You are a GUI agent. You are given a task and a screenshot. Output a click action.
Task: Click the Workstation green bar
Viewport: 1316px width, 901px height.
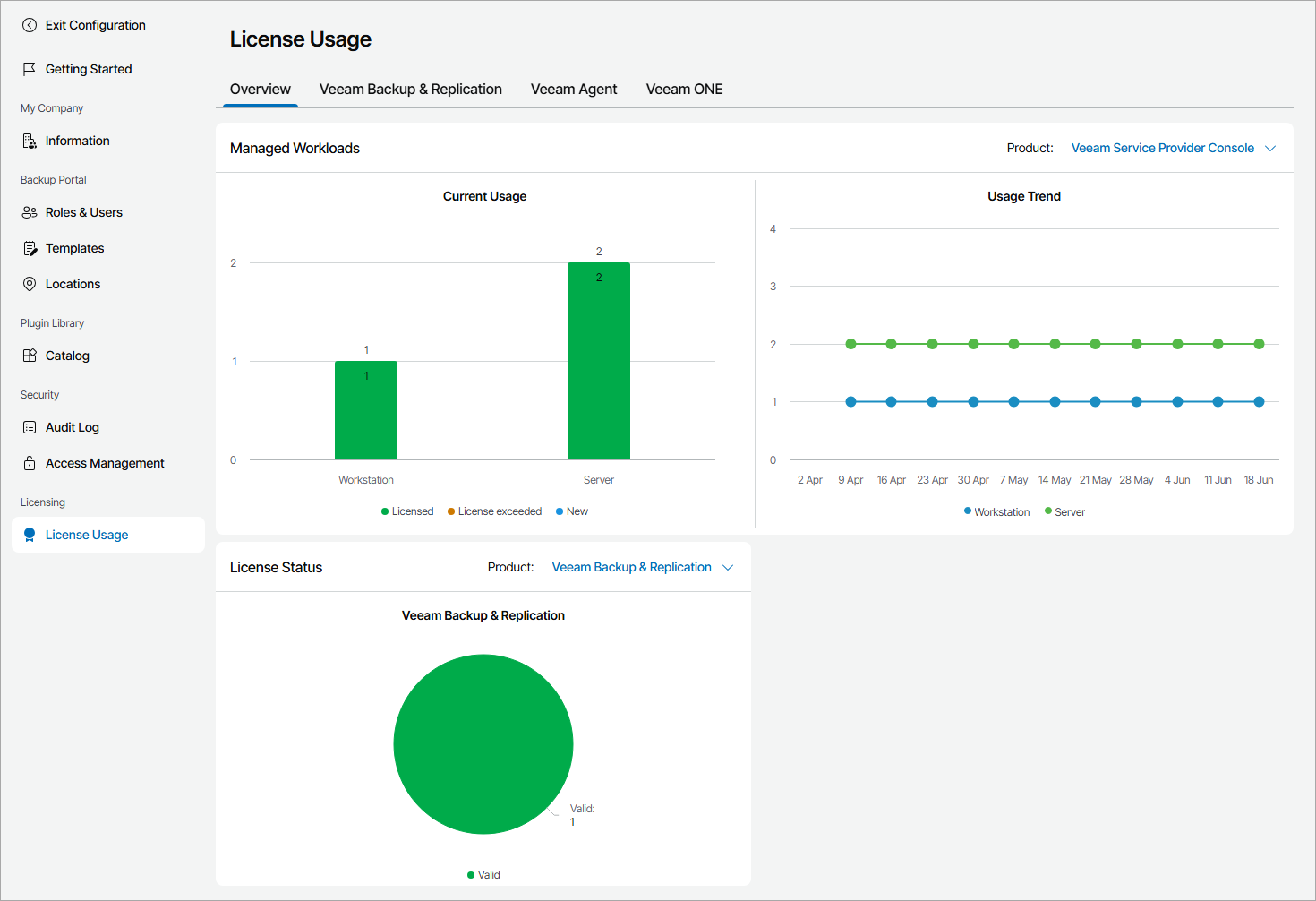click(366, 410)
